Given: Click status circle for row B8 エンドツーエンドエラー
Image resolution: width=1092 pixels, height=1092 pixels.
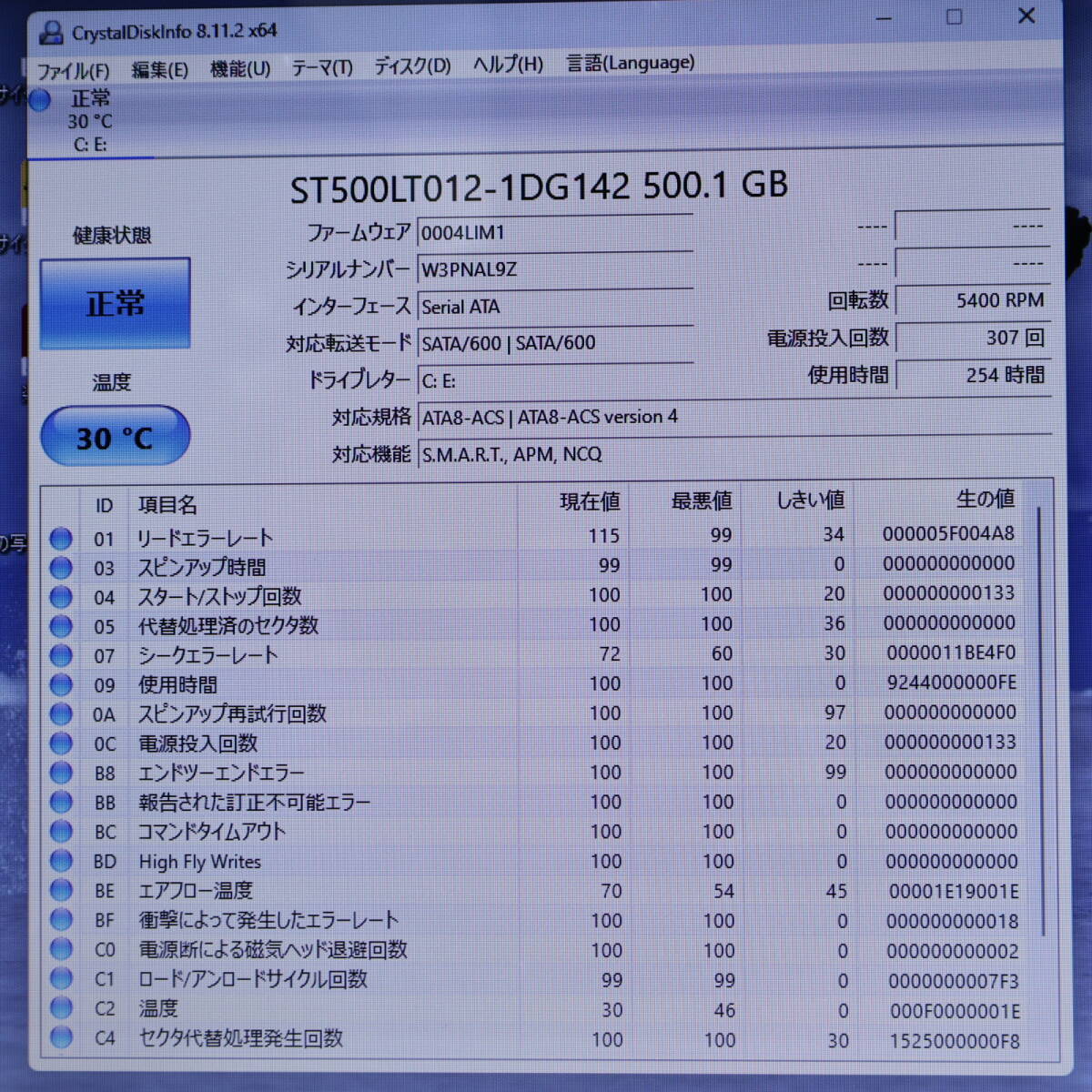Looking at the screenshot, I should (x=61, y=773).
